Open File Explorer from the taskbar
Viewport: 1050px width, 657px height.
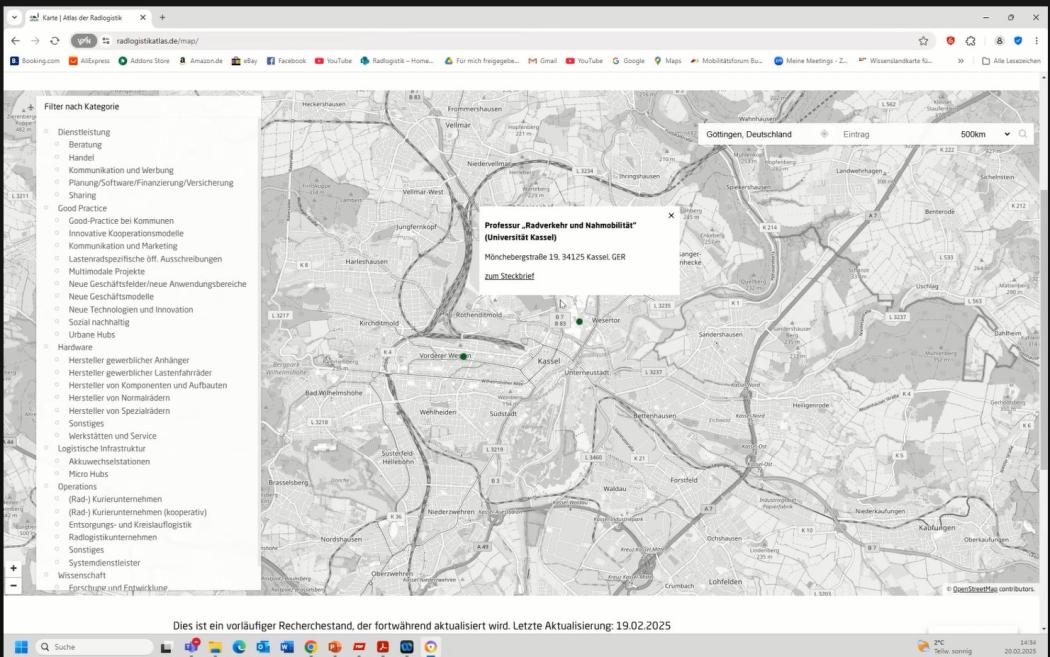215,646
